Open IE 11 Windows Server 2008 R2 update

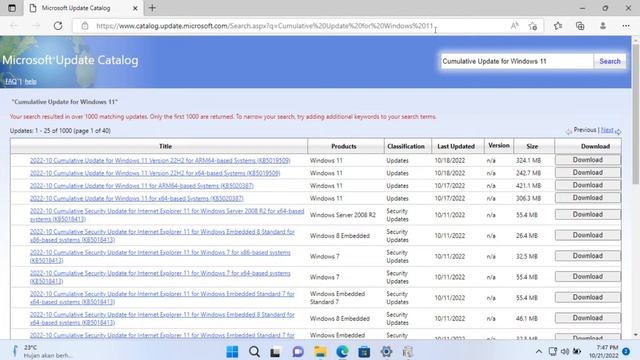click(x=167, y=215)
